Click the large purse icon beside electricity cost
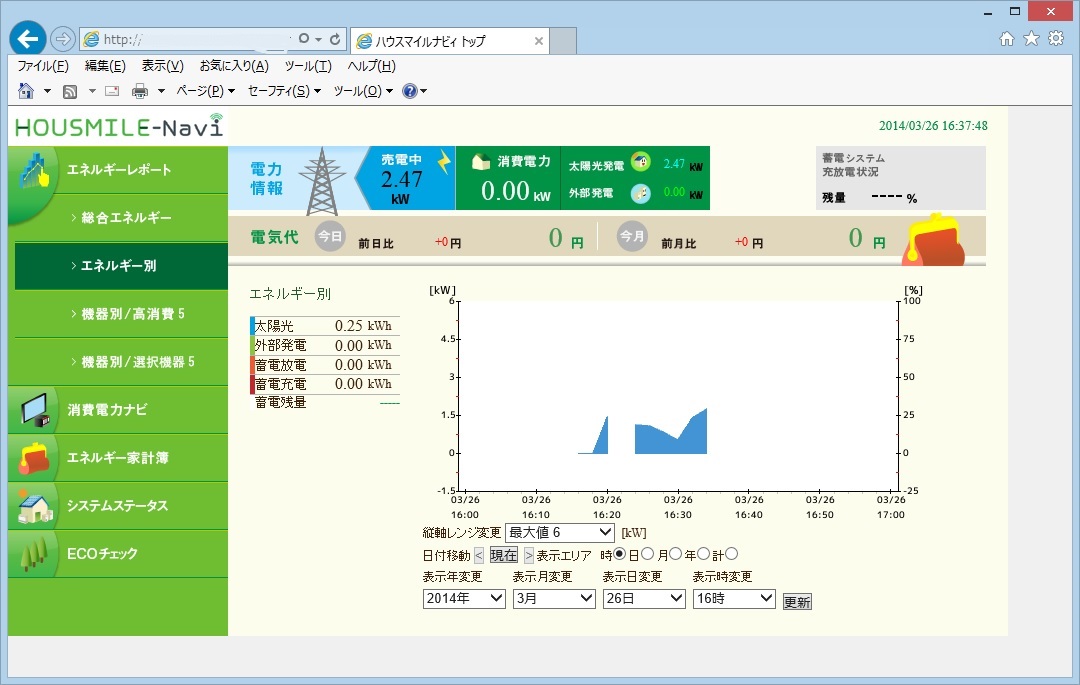 [x=934, y=240]
